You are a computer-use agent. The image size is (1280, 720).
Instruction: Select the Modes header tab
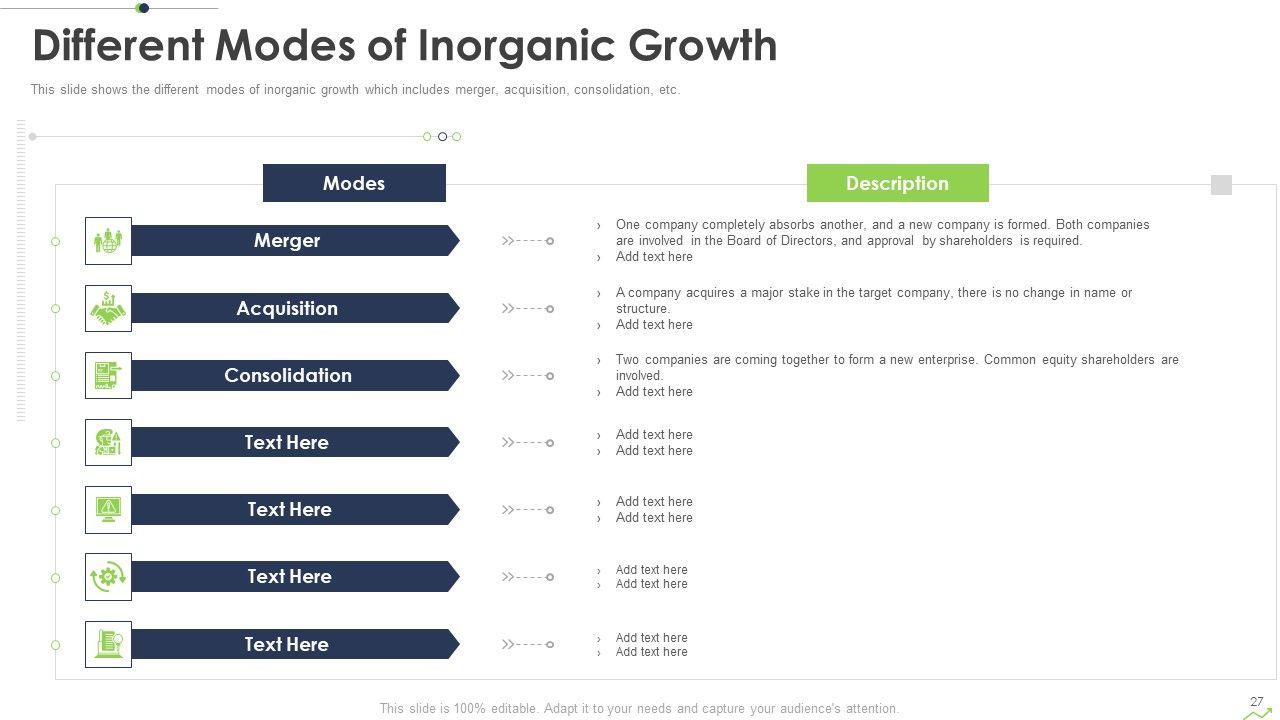(x=354, y=183)
